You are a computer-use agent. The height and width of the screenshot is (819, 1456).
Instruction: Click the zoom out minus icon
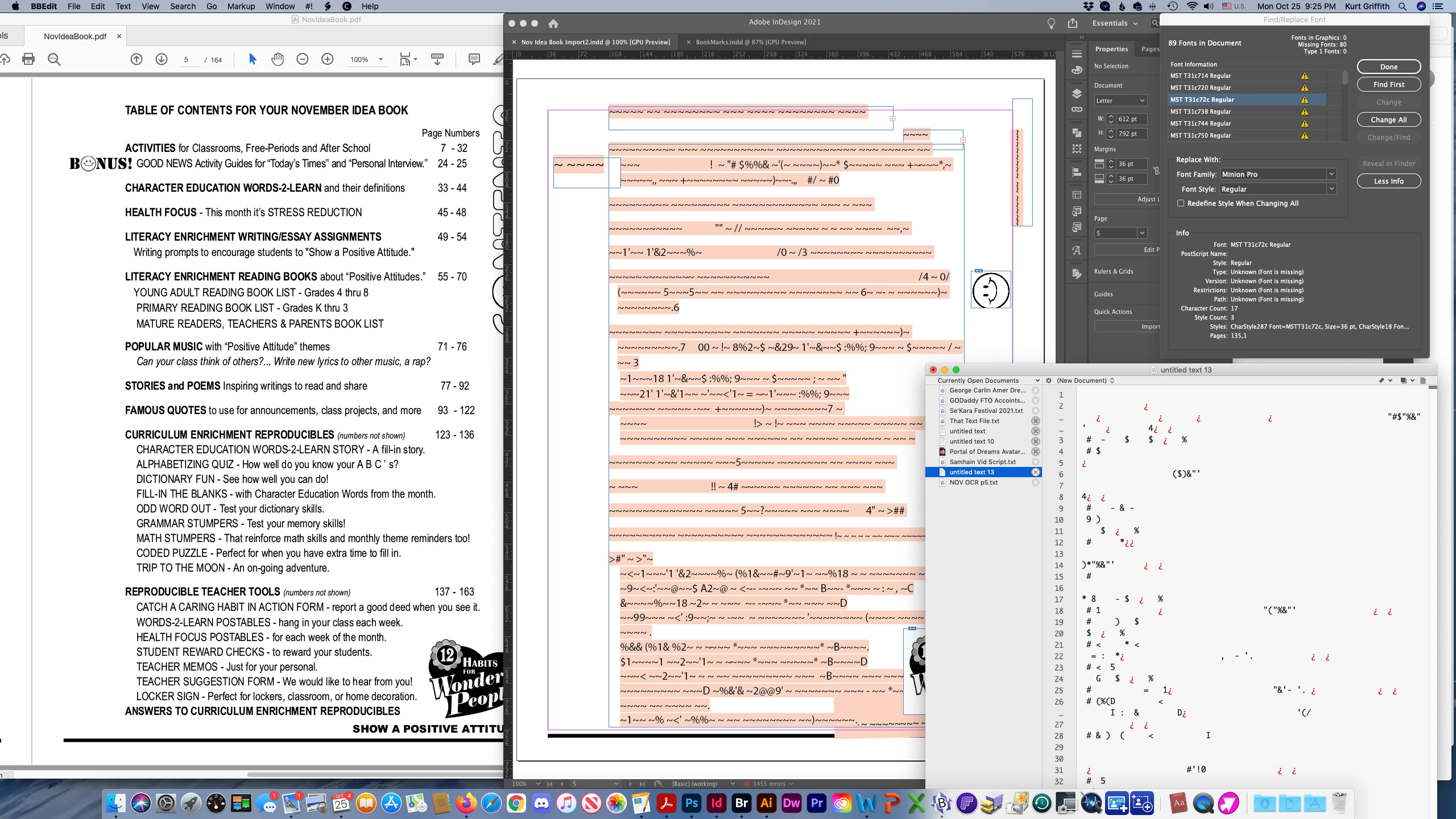point(303,59)
